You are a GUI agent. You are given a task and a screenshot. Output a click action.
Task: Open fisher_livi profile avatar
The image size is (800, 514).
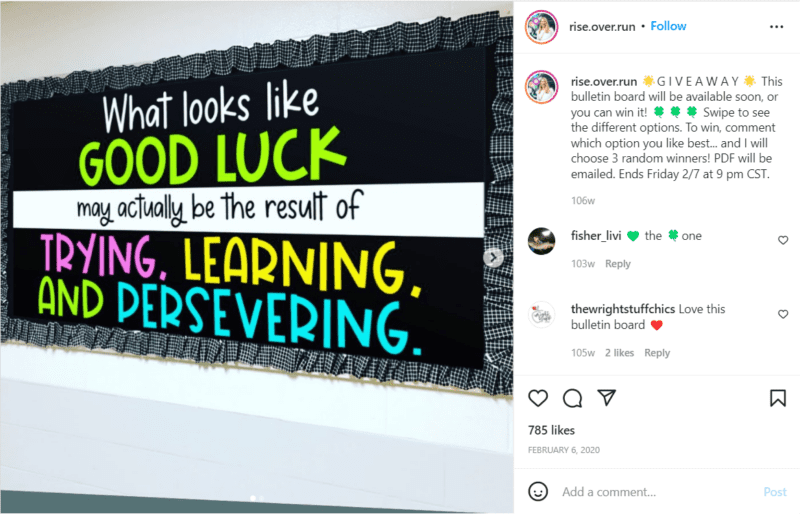click(541, 241)
